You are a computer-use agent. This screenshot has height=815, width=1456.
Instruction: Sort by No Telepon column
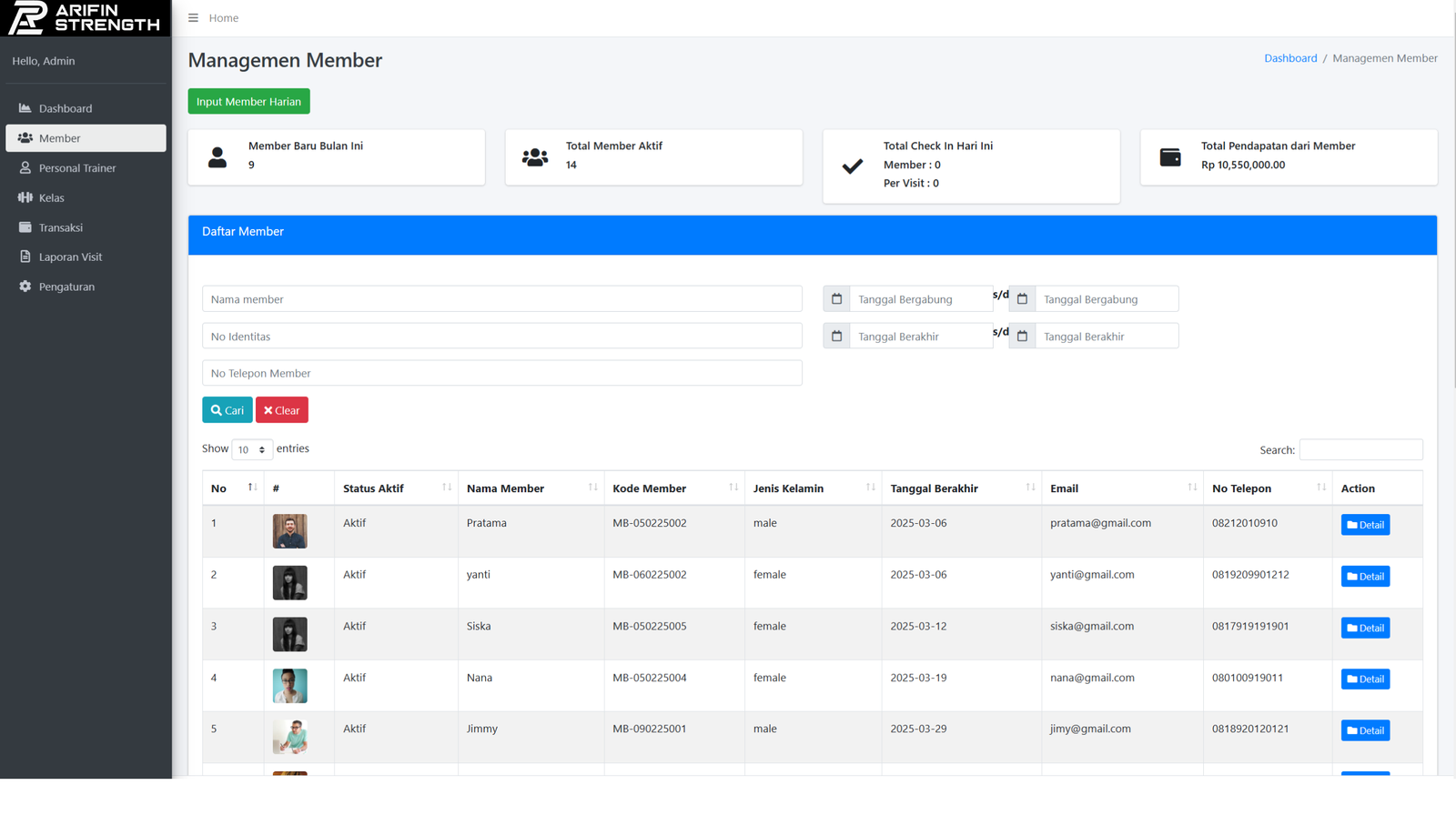click(x=1268, y=488)
